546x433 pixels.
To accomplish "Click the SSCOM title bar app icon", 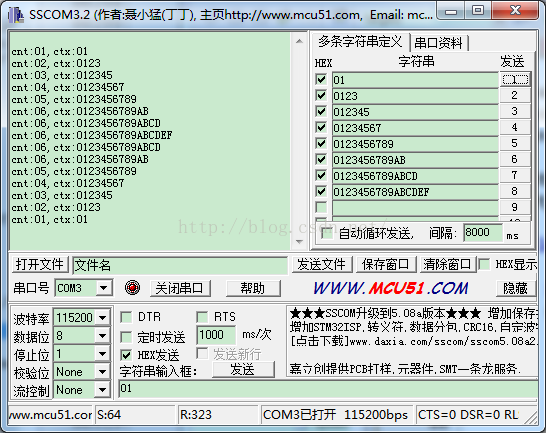I will (16, 15).
